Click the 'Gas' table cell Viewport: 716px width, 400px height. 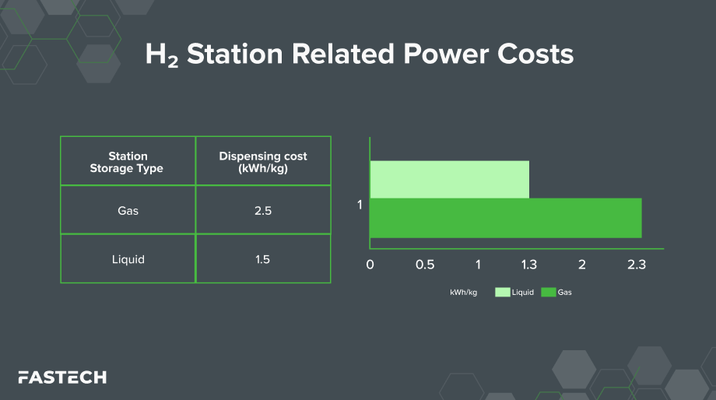tap(128, 210)
